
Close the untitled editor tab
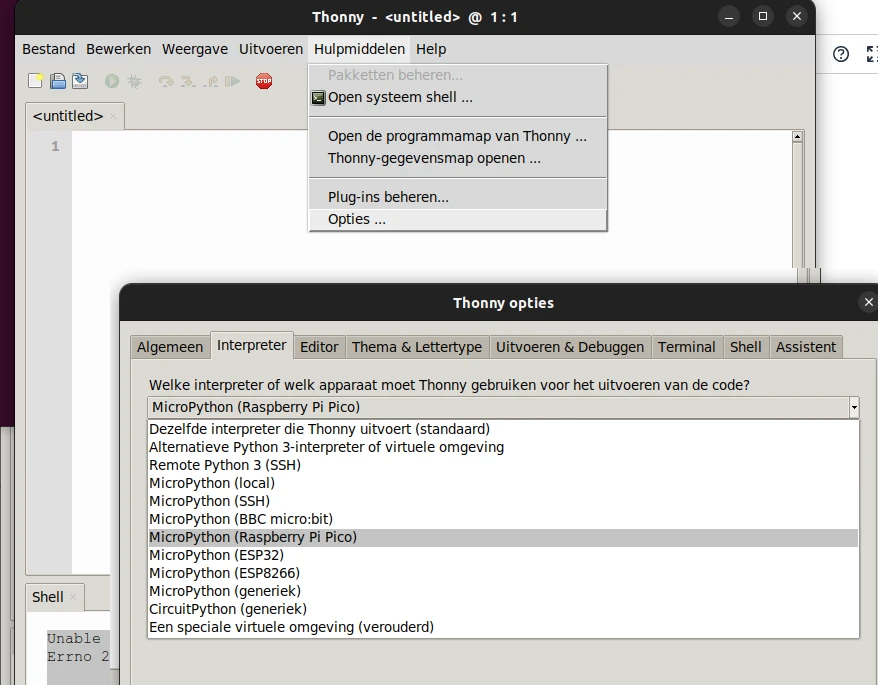pos(113,116)
